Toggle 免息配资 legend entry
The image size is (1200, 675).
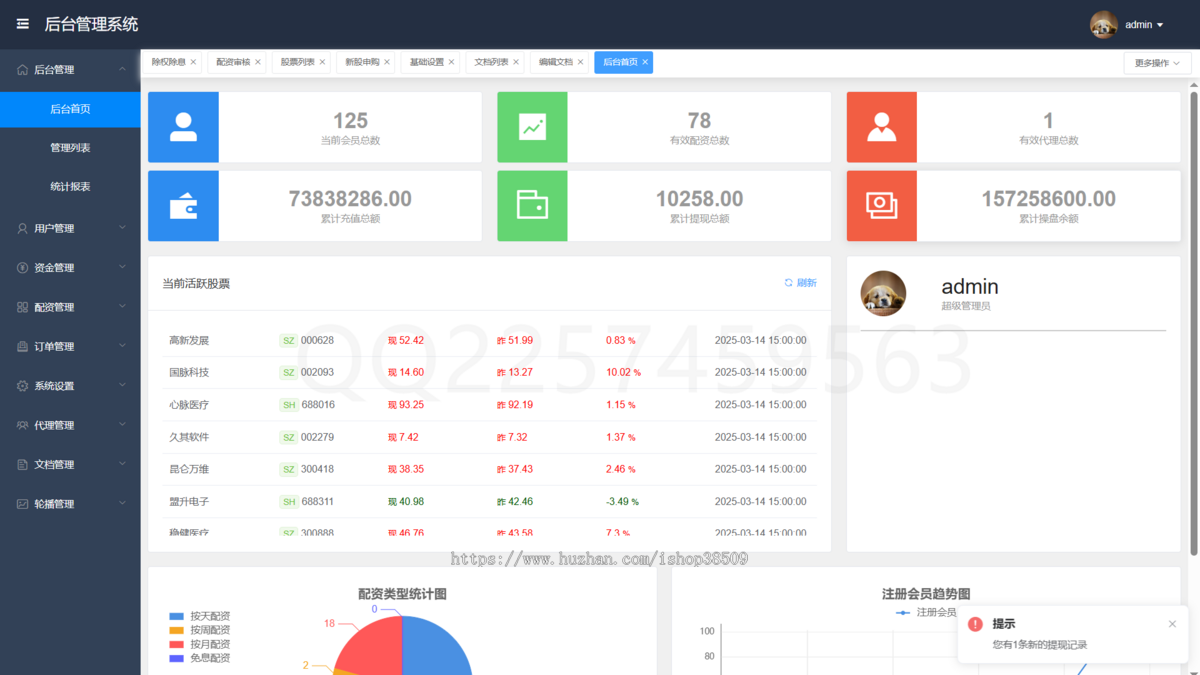pos(200,658)
